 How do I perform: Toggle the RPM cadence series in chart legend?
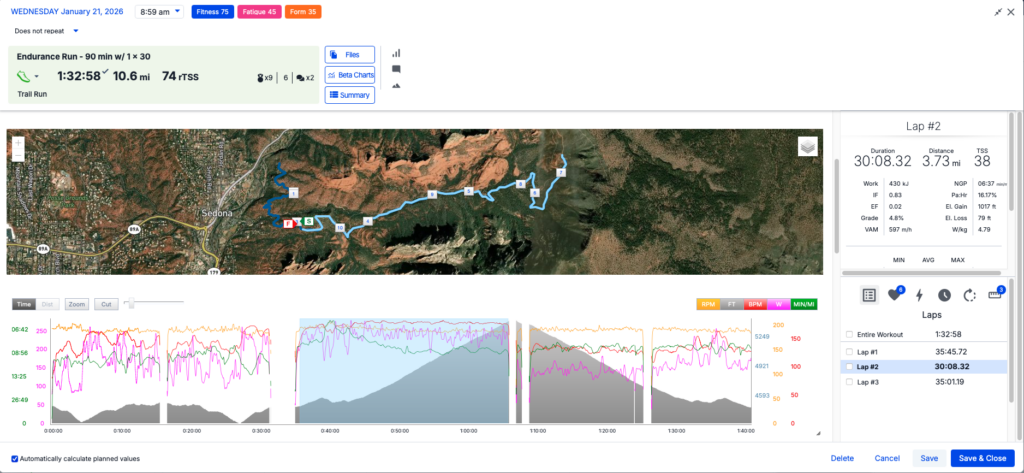coord(708,303)
